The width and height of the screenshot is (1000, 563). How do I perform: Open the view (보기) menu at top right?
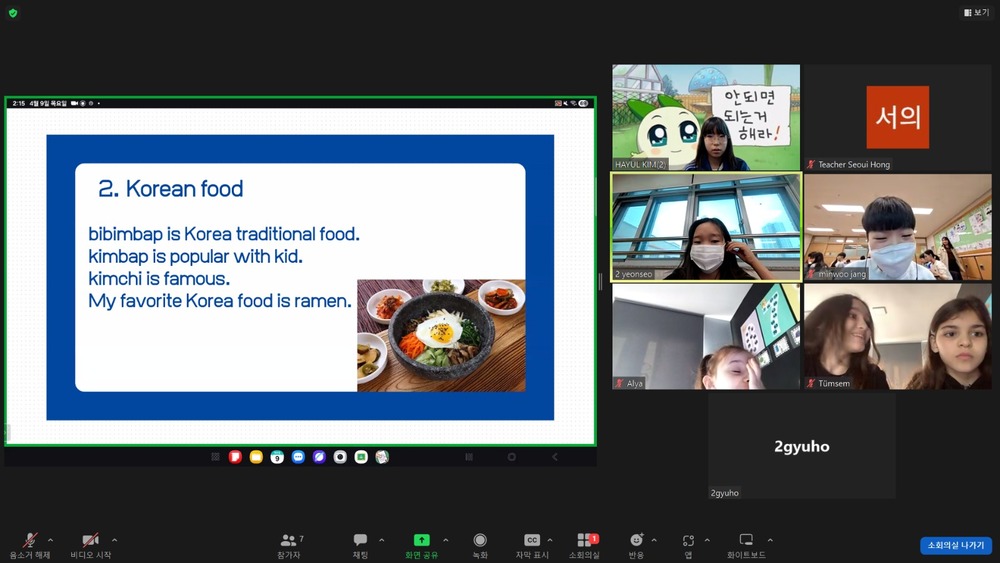(976, 12)
